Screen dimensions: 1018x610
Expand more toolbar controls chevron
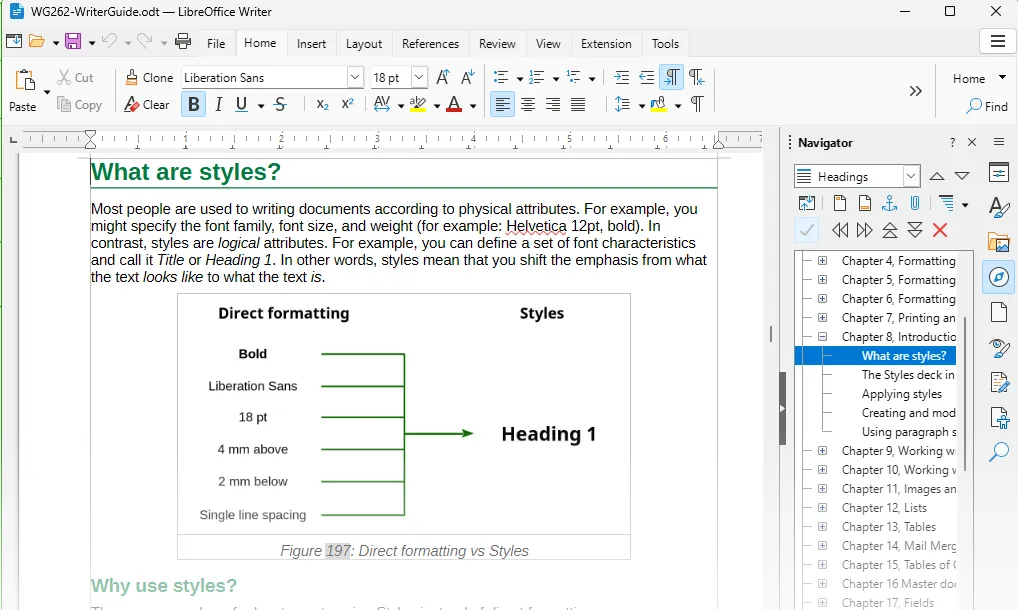(x=915, y=91)
